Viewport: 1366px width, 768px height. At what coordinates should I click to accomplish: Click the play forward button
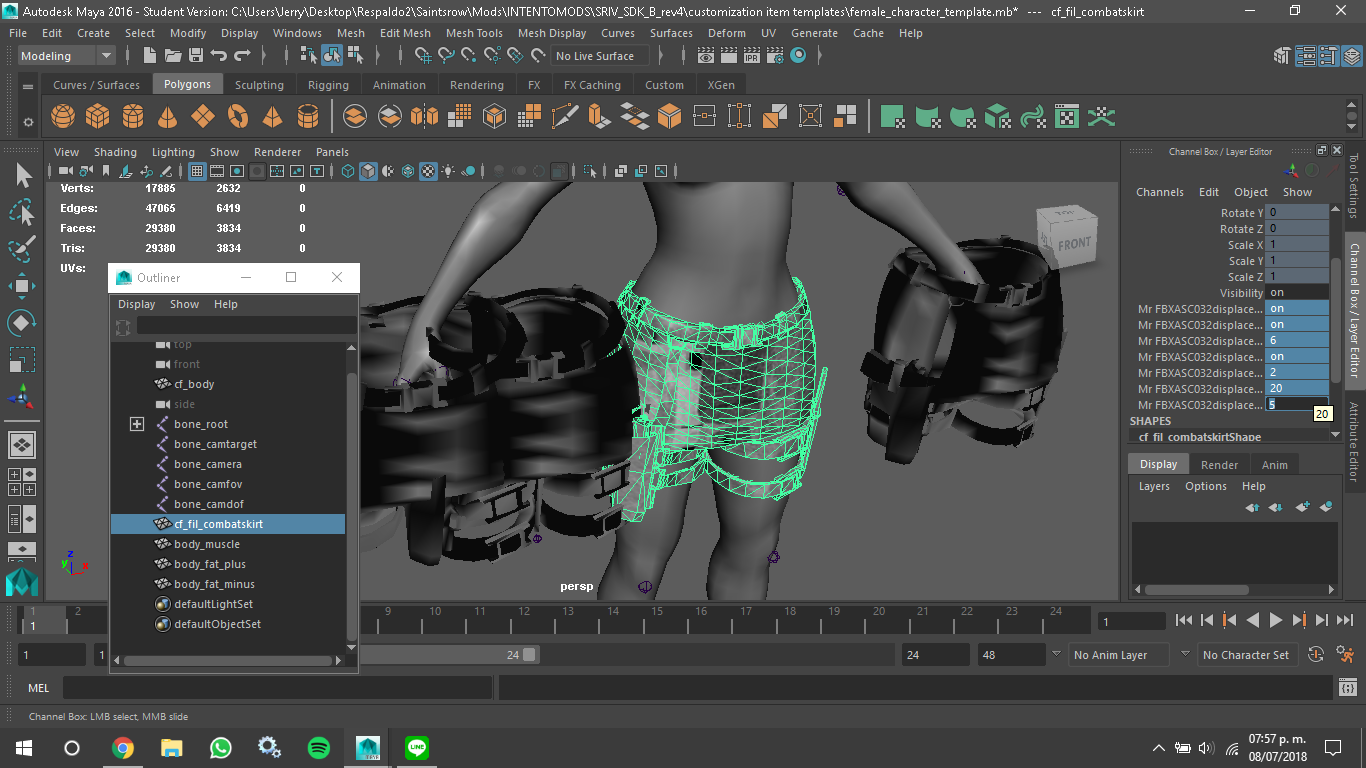click(x=1275, y=620)
